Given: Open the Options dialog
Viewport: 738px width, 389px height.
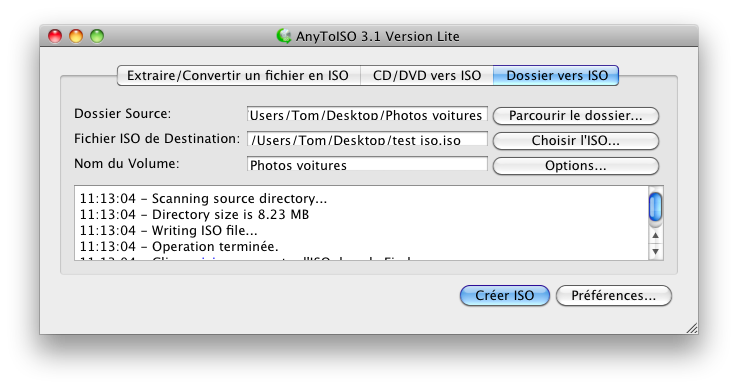Looking at the screenshot, I should [576, 166].
